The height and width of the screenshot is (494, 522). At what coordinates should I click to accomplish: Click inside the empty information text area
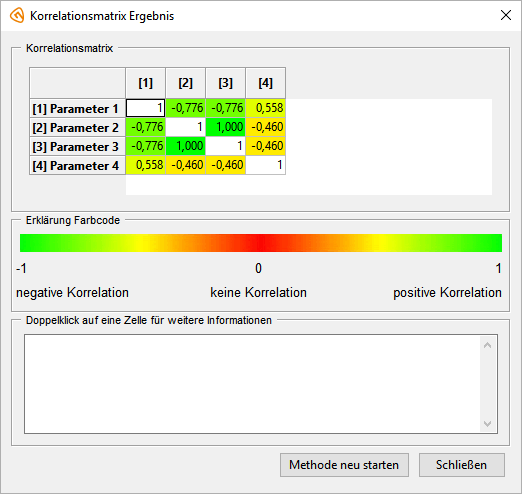coord(252,384)
